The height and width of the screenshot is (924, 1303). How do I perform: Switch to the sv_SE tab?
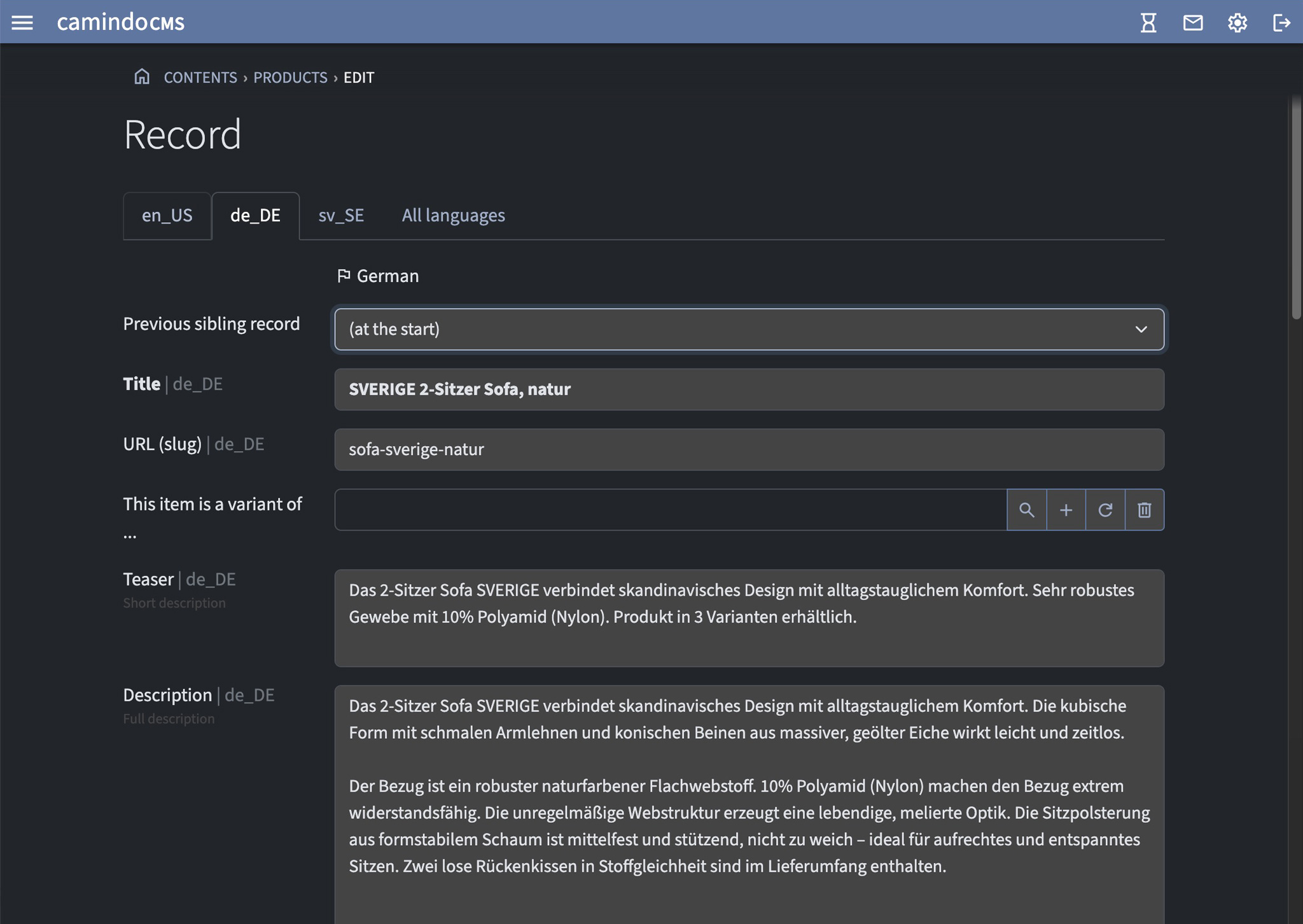click(x=341, y=216)
